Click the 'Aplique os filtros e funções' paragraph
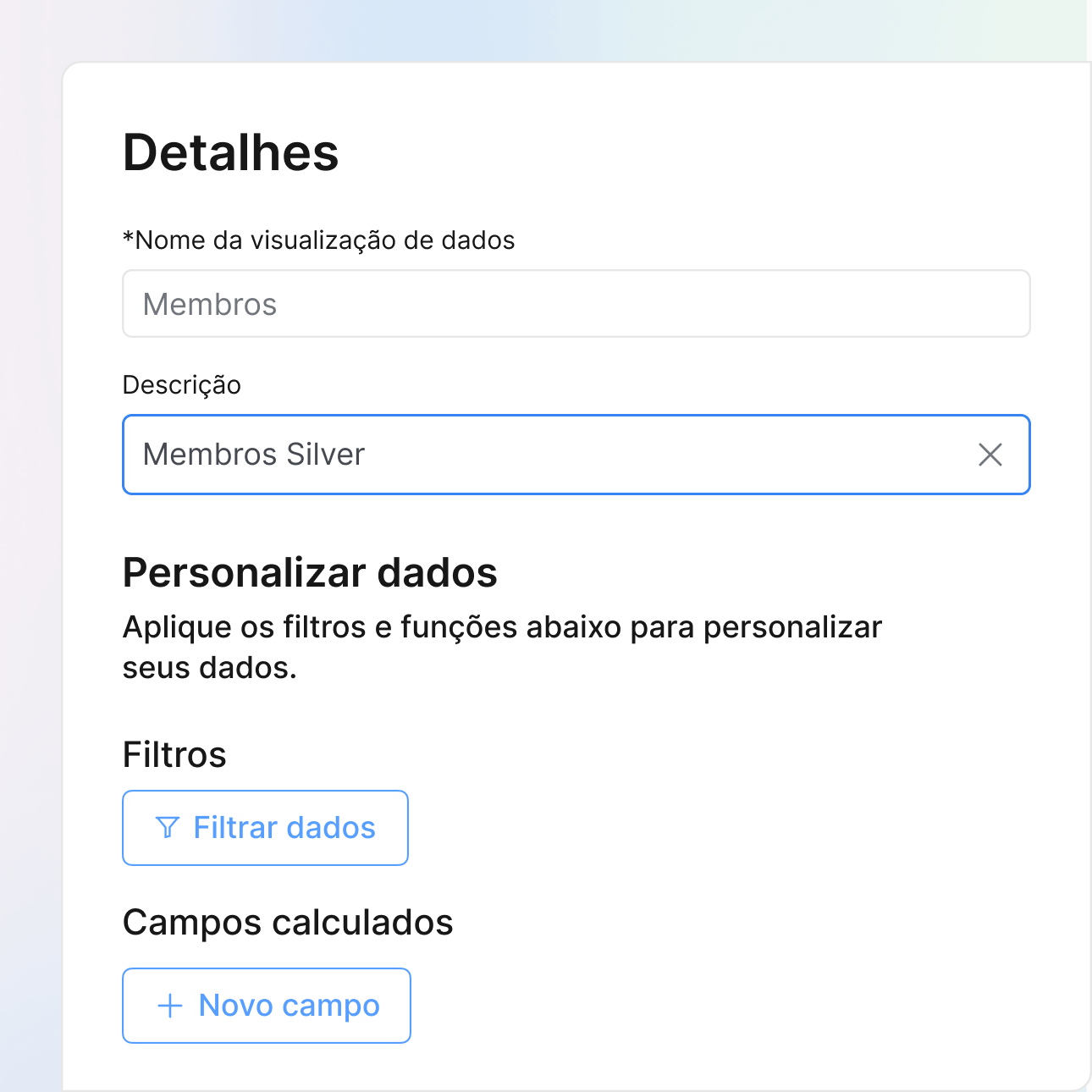 coord(502,628)
